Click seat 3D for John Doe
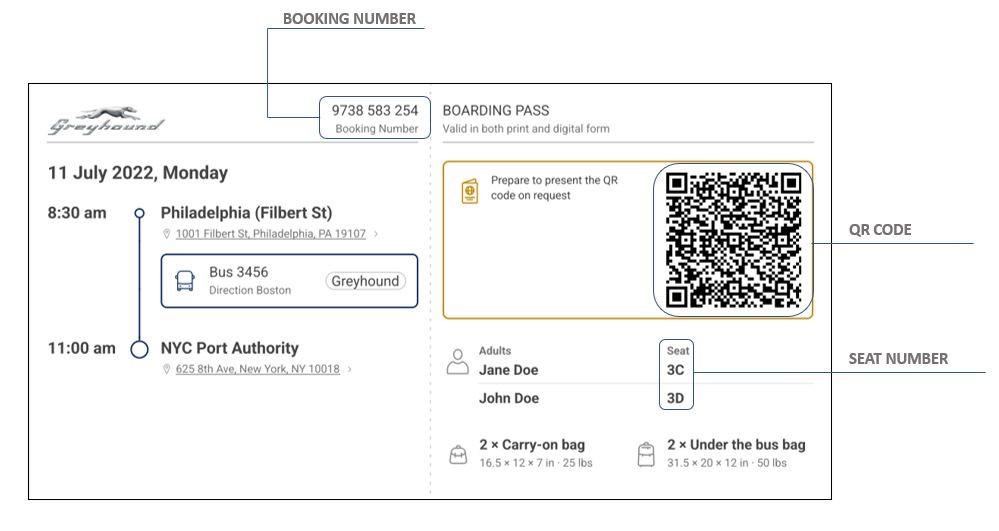This screenshot has width=999, height=531. [x=676, y=398]
